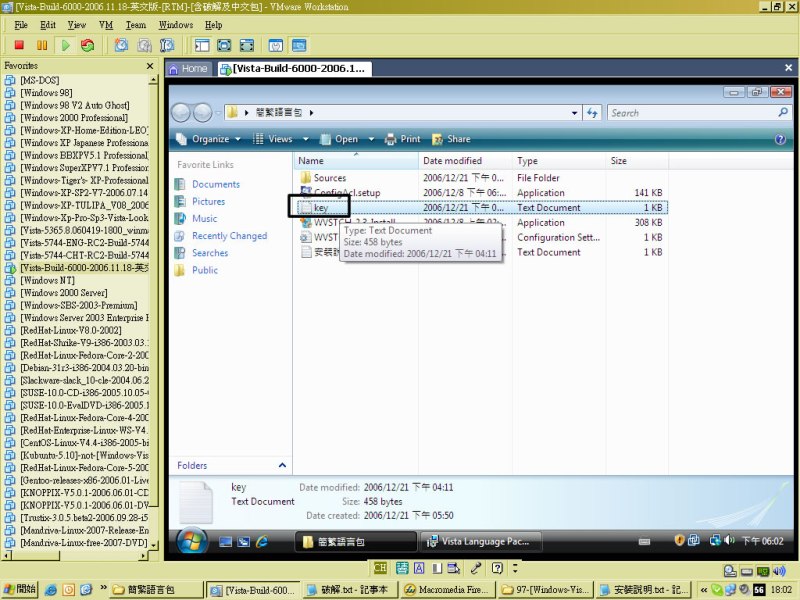Viewport: 800px width, 600px height.
Task: Close the Favorites sidebar panel
Action: tap(149, 66)
